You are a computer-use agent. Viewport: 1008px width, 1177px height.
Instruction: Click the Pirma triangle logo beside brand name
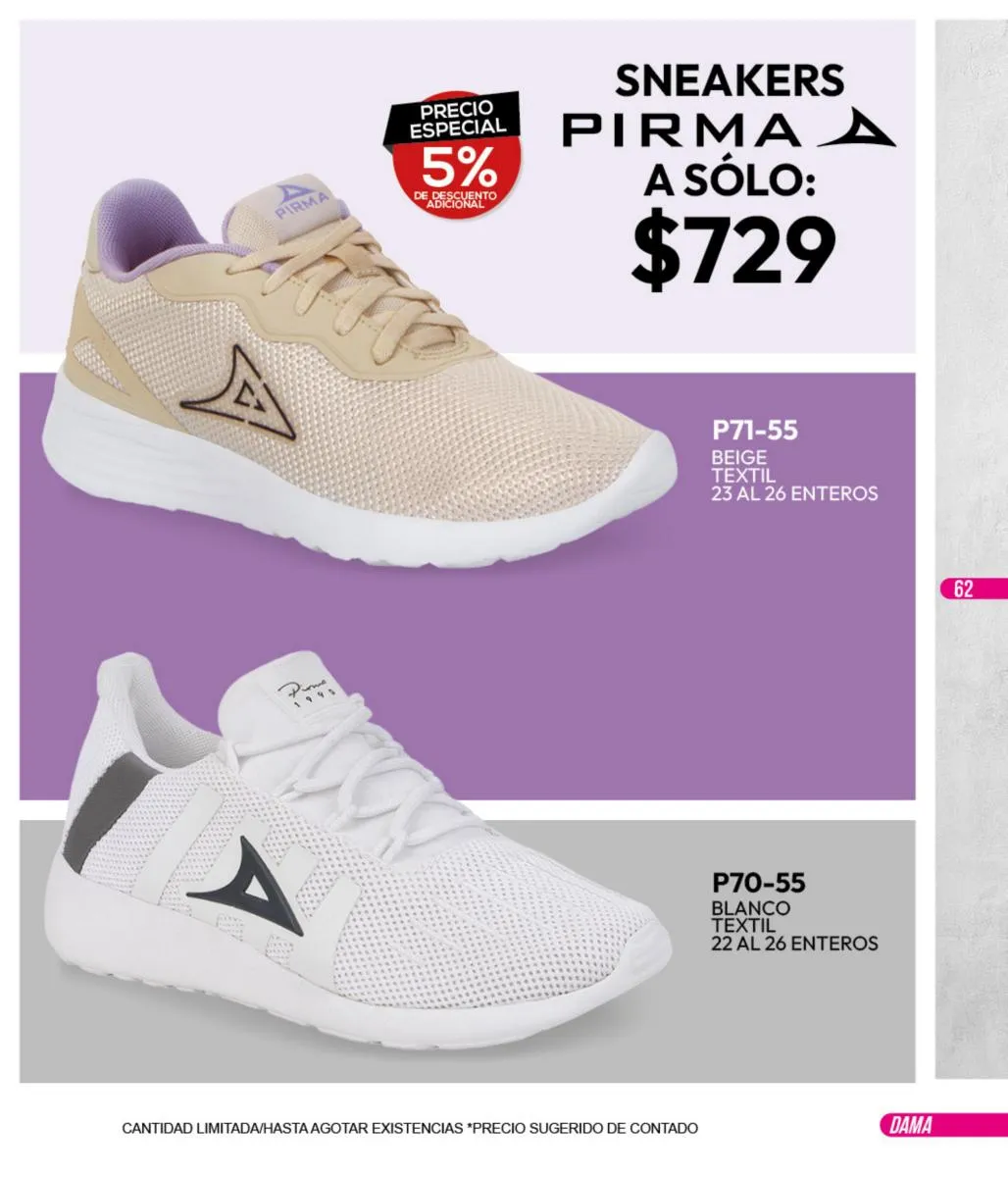coord(856,128)
